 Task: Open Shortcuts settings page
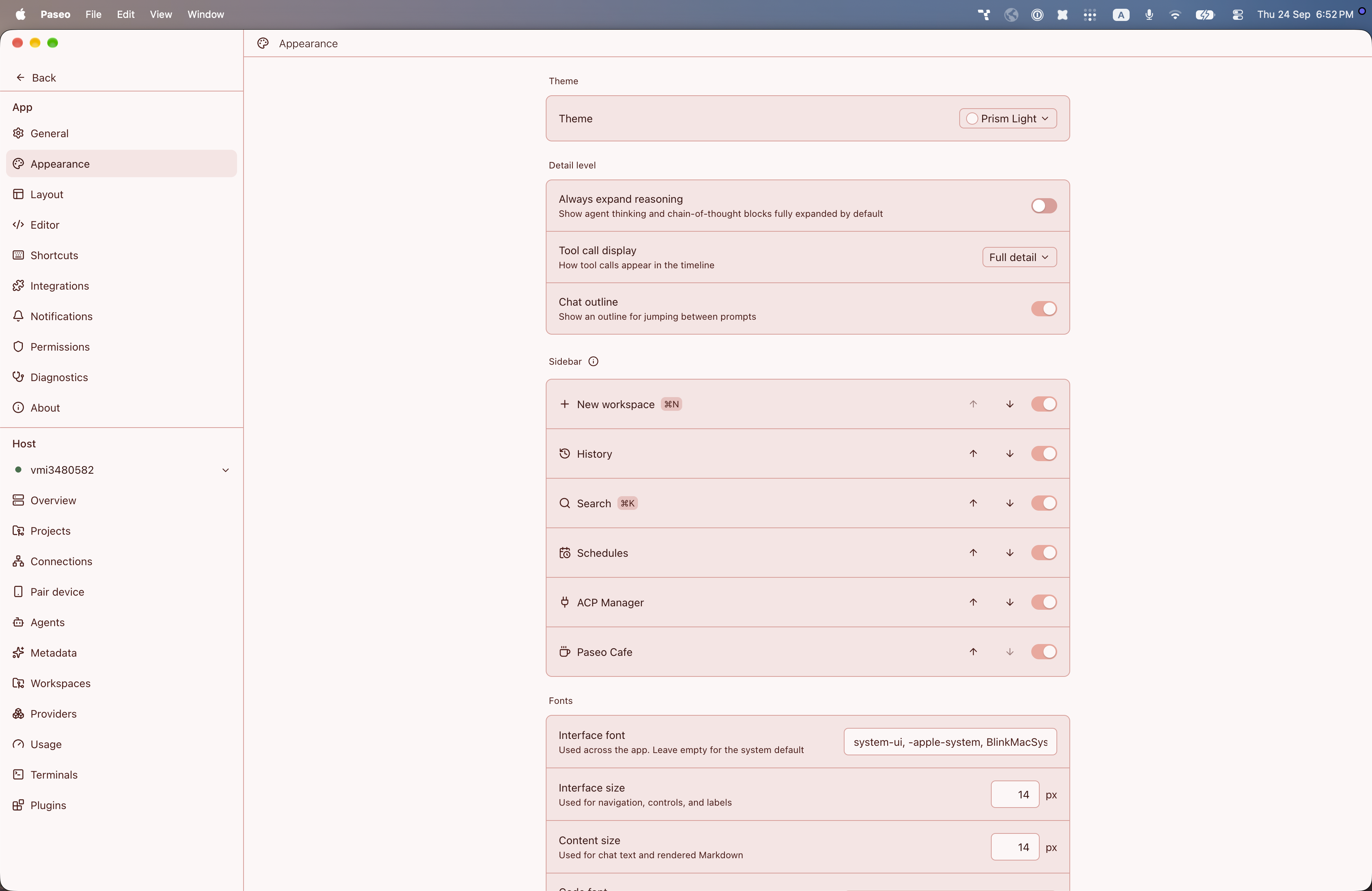click(x=121, y=255)
